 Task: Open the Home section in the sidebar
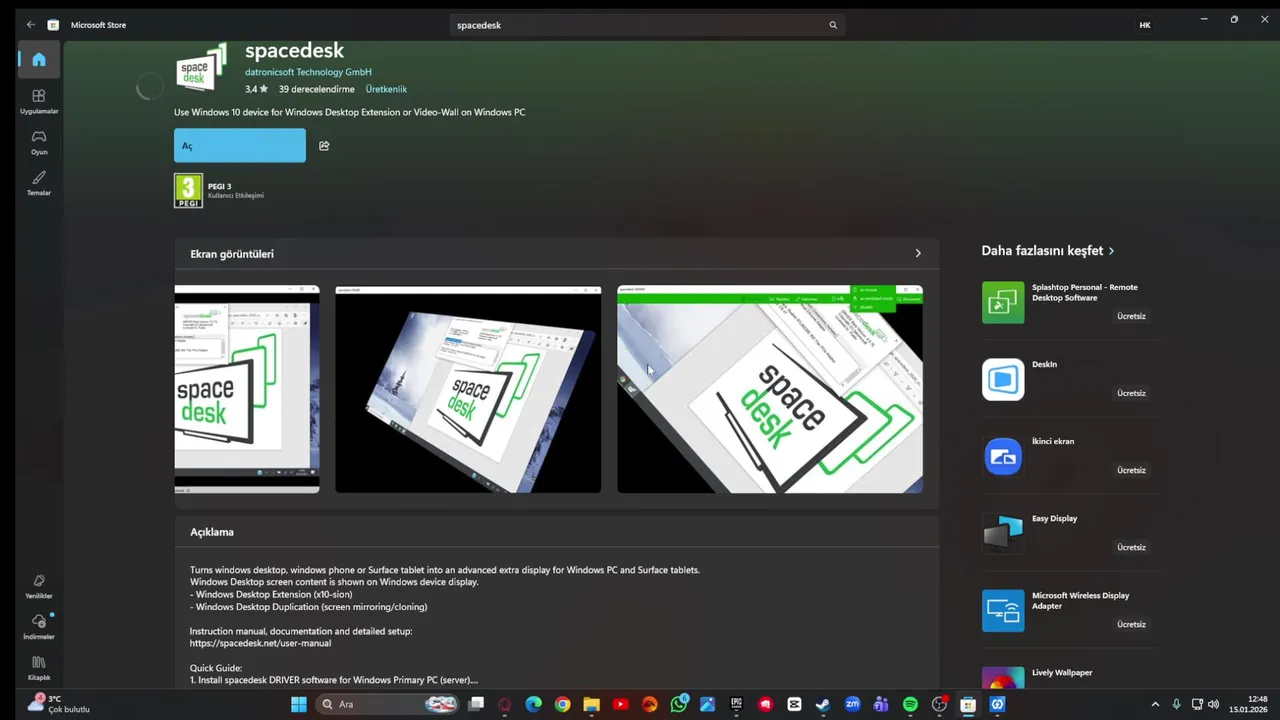coord(39,60)
